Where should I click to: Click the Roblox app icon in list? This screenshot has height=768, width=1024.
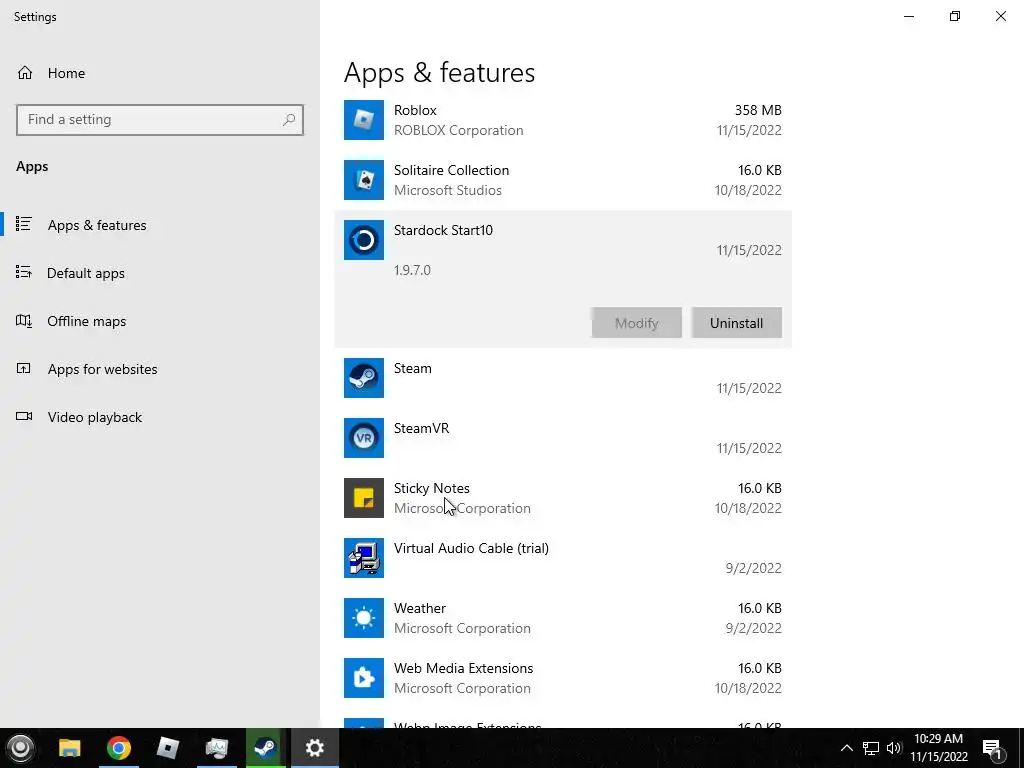click(x=364, y=120)
